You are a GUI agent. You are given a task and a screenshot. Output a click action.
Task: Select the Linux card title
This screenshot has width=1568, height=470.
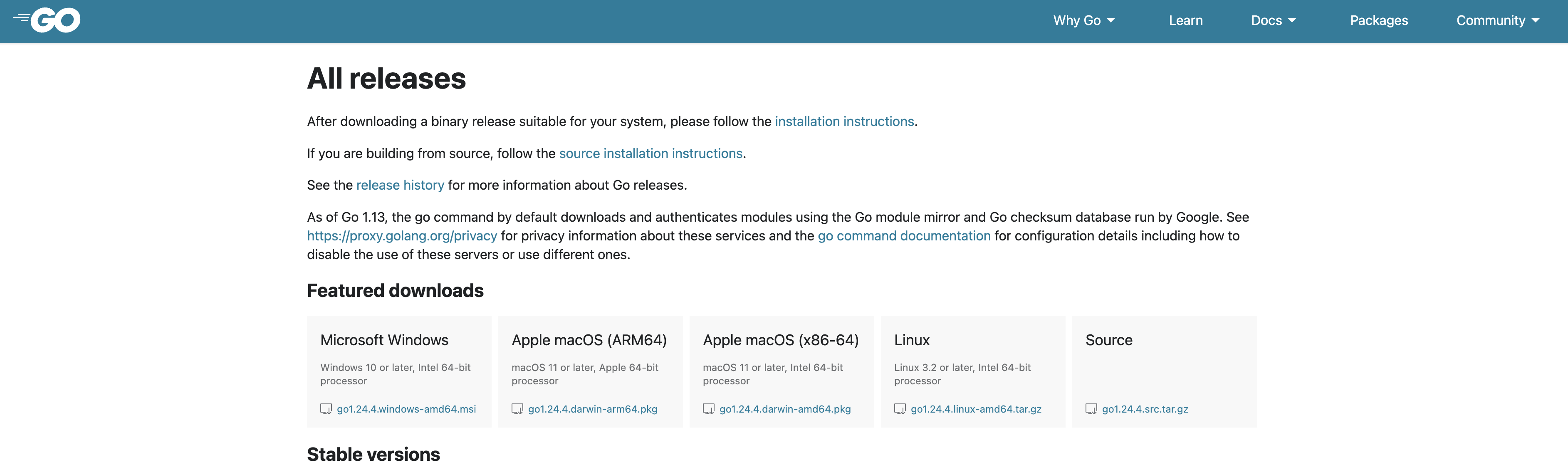coord(911,340)
